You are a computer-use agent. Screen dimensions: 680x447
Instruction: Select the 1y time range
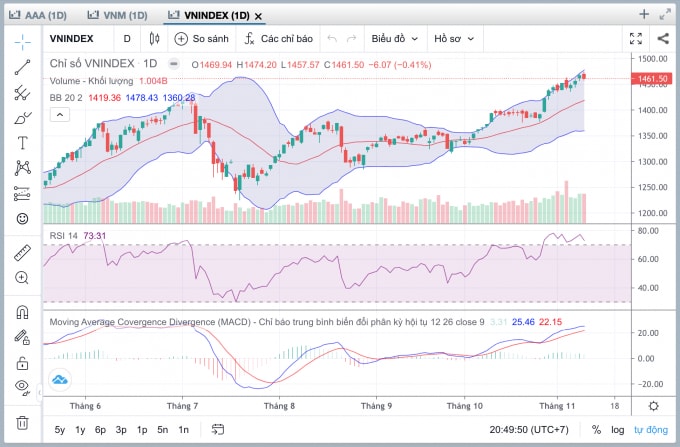80,430
